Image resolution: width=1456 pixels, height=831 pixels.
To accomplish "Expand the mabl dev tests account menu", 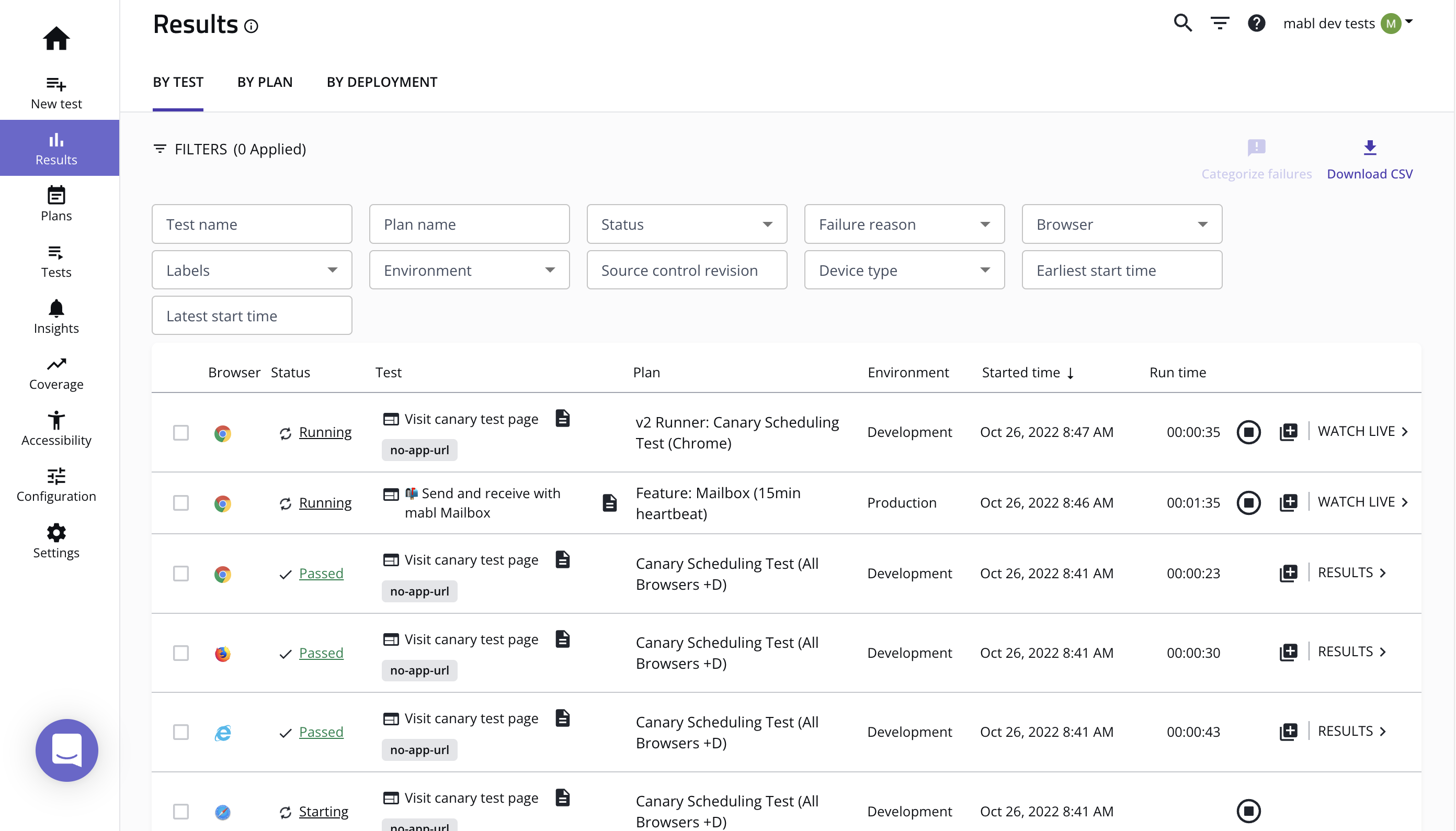I will pyautogui.click(x=1408, y=23).
